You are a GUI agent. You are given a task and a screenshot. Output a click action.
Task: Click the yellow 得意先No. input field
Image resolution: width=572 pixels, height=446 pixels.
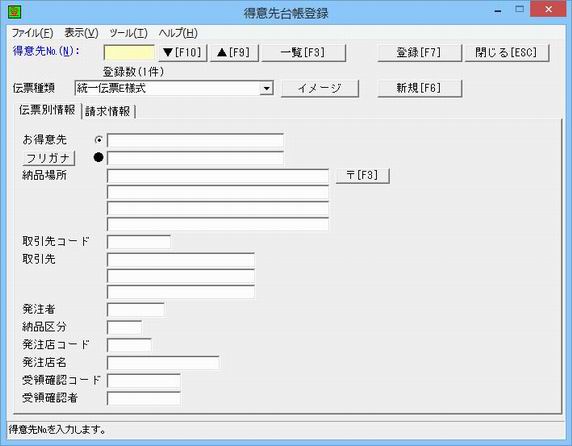point(129,53)
